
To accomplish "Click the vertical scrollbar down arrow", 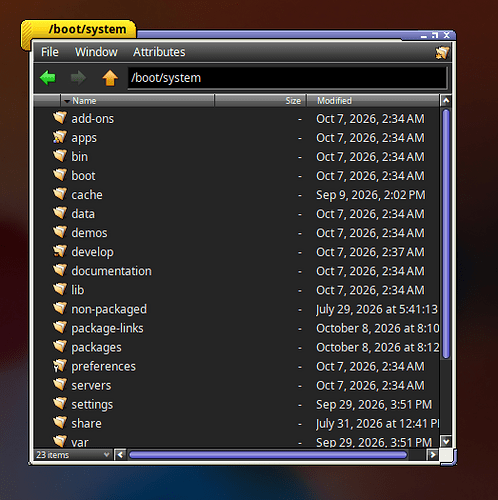I will (446, 442).
